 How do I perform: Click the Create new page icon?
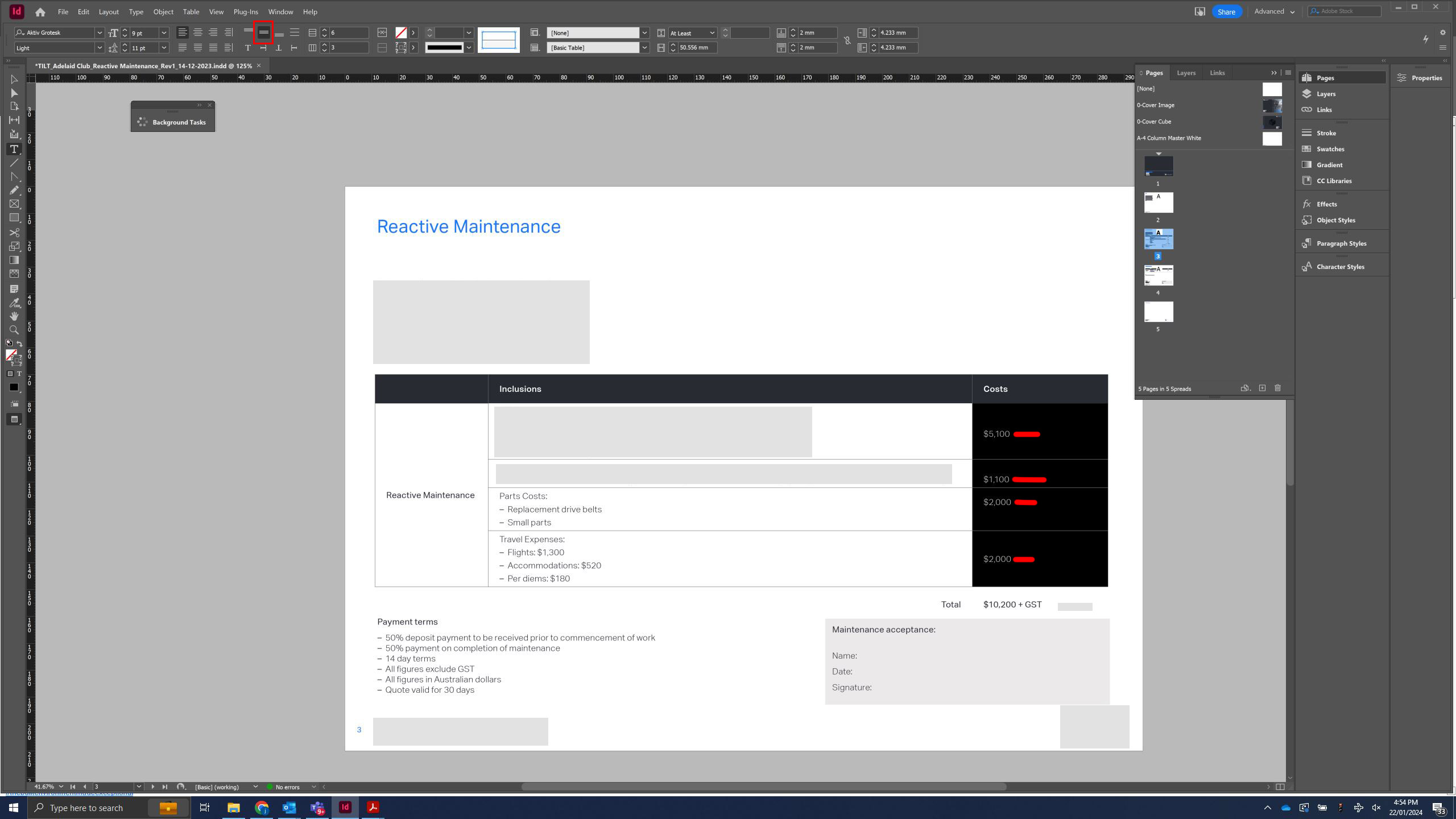coord(1262,388)
